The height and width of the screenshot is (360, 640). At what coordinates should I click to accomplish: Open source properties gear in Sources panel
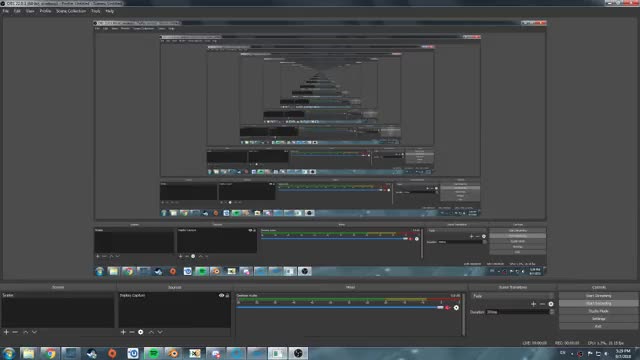tap(141, 332)
